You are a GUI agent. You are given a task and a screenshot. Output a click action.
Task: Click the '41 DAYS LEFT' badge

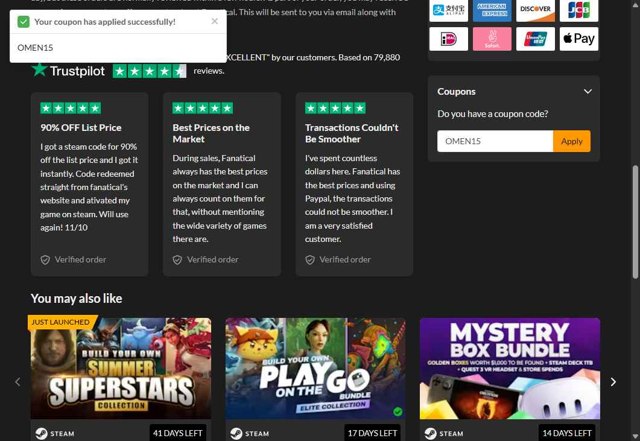[x=178, y=433]
